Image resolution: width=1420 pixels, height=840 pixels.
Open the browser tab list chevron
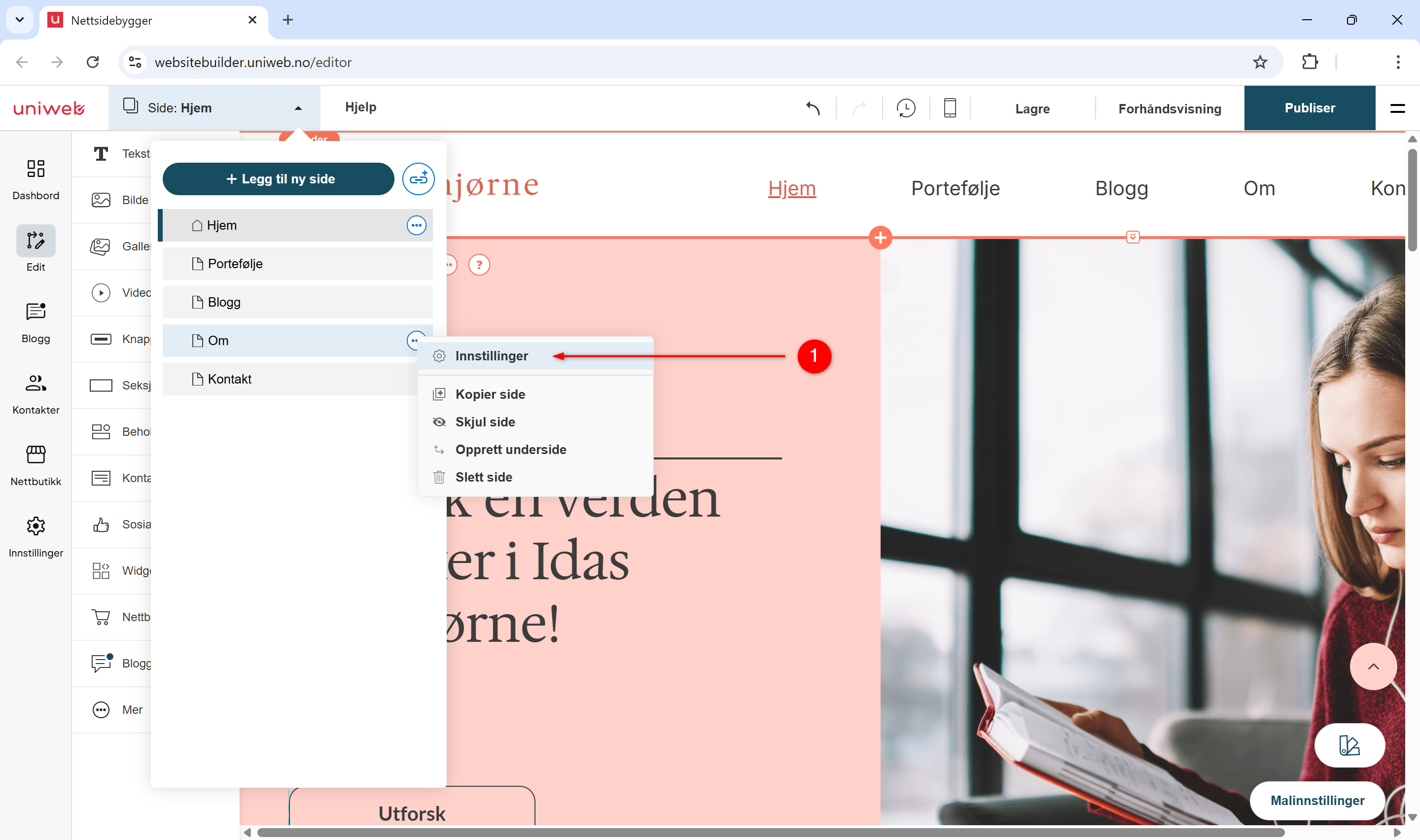(x=20, y=20)
